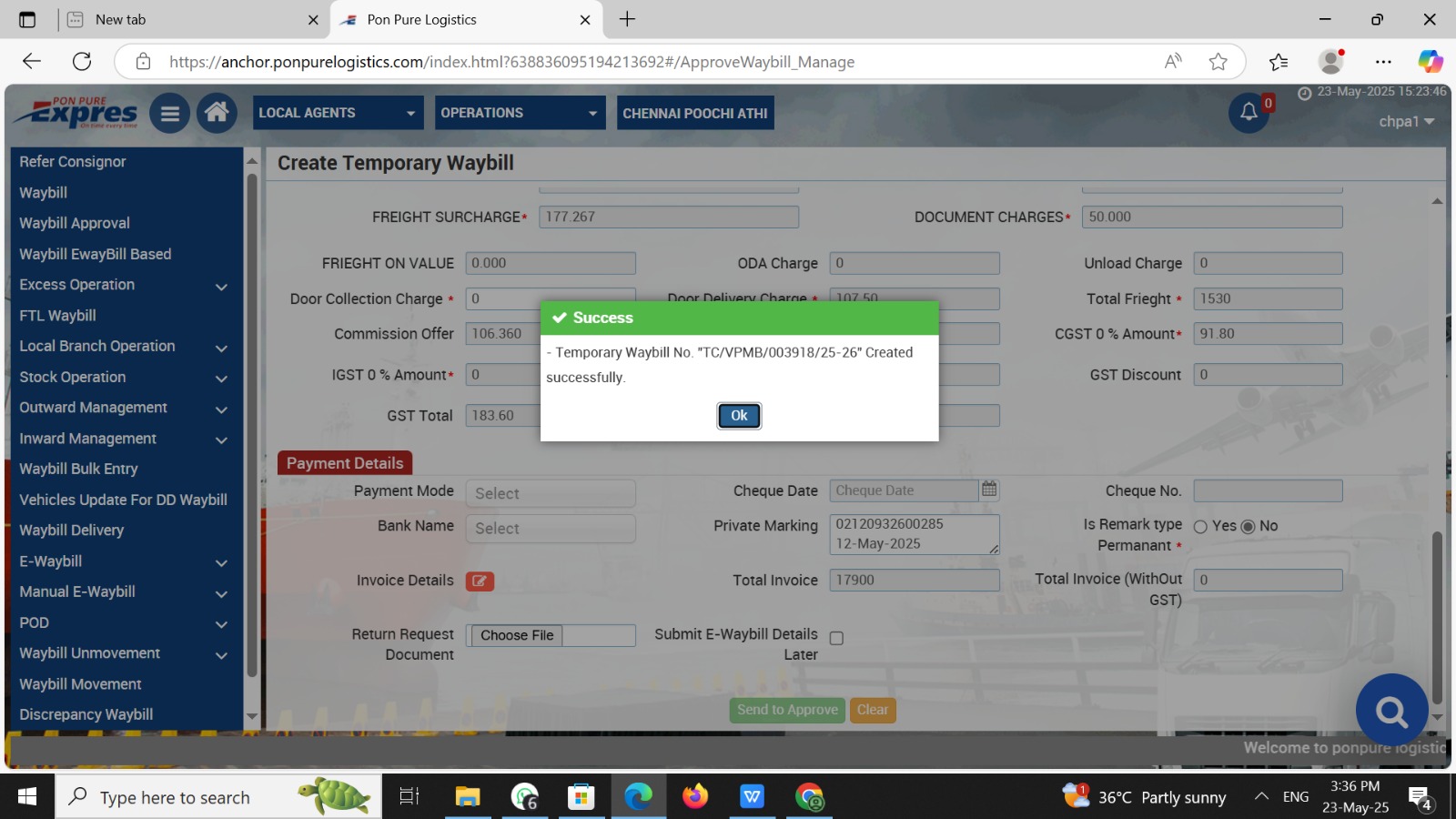1456x819 pixels.
Task: Add this page to favorites star
Action: coord(1218,62)
